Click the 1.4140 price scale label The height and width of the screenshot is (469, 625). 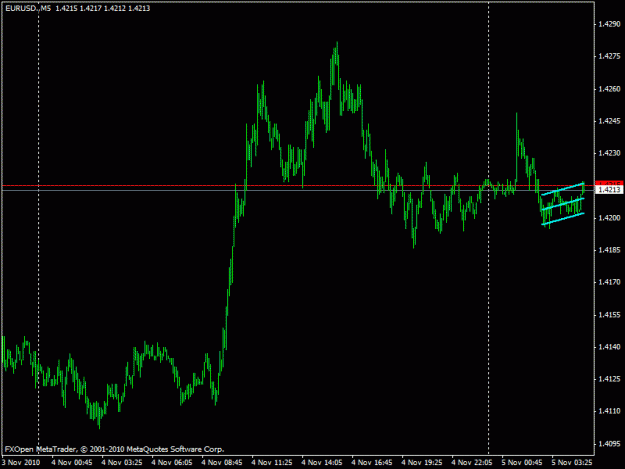click(609, 347)
